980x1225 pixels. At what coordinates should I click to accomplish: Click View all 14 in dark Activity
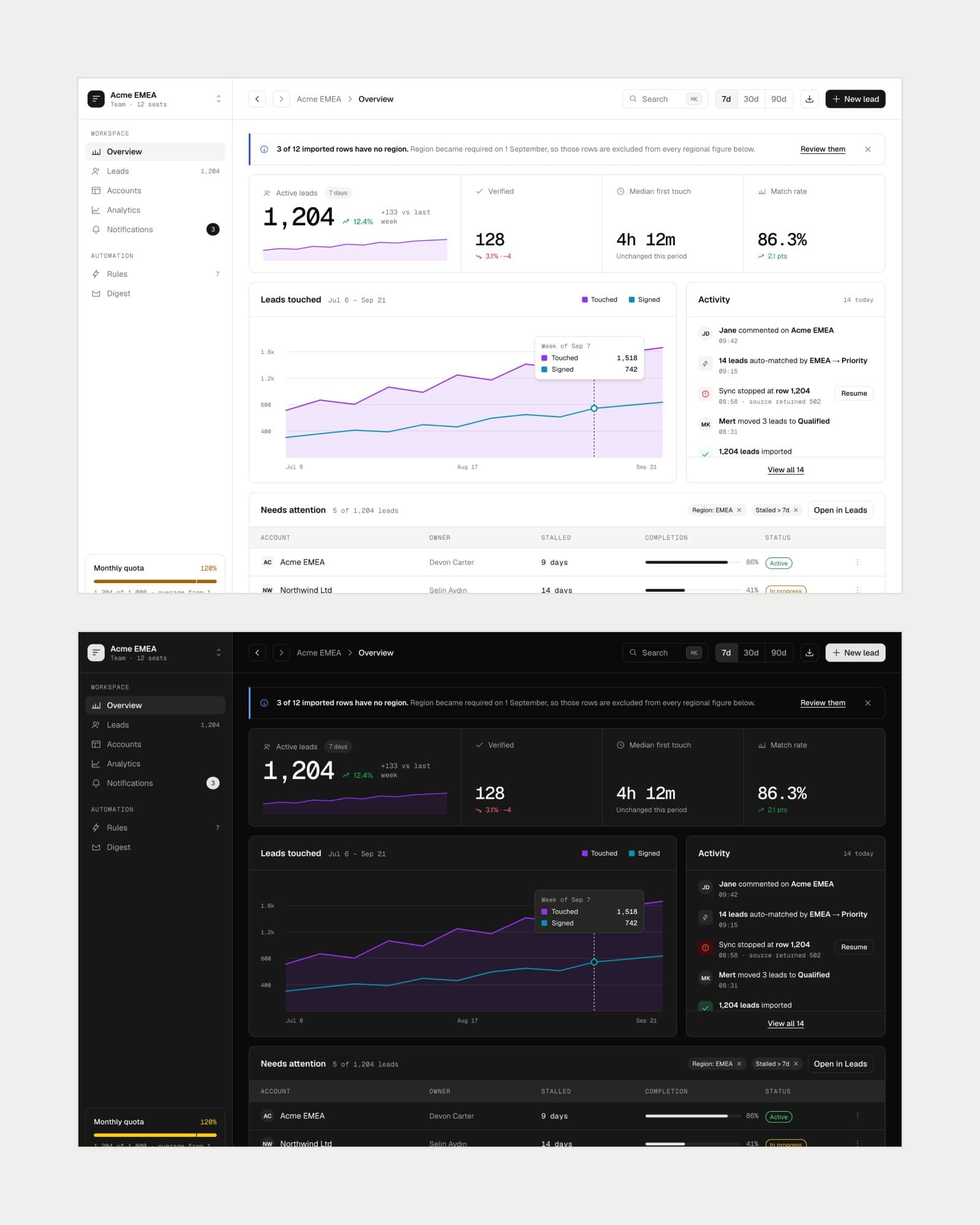pos(786,1023)
